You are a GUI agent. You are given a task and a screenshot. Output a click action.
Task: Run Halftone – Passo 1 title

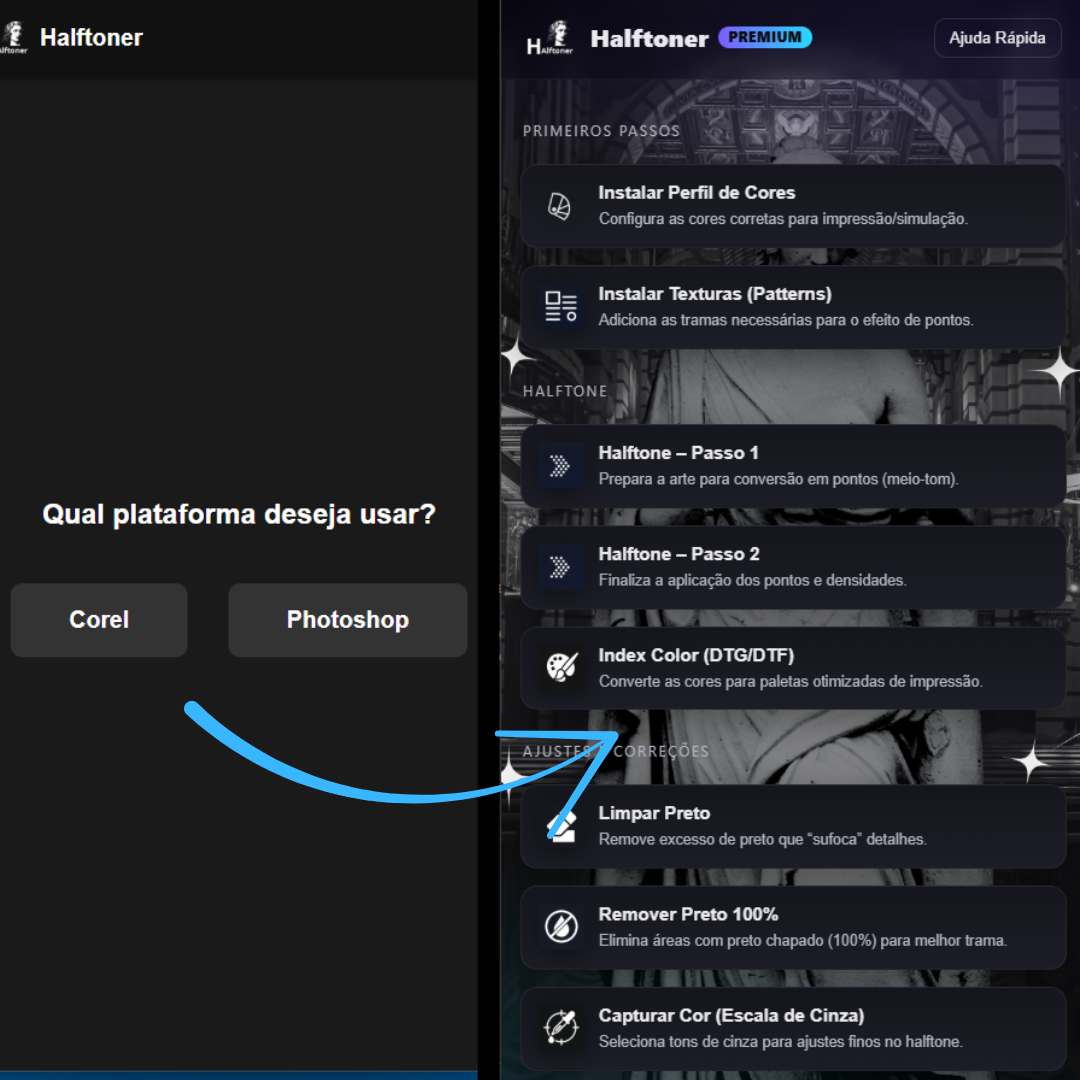point(678,453)
